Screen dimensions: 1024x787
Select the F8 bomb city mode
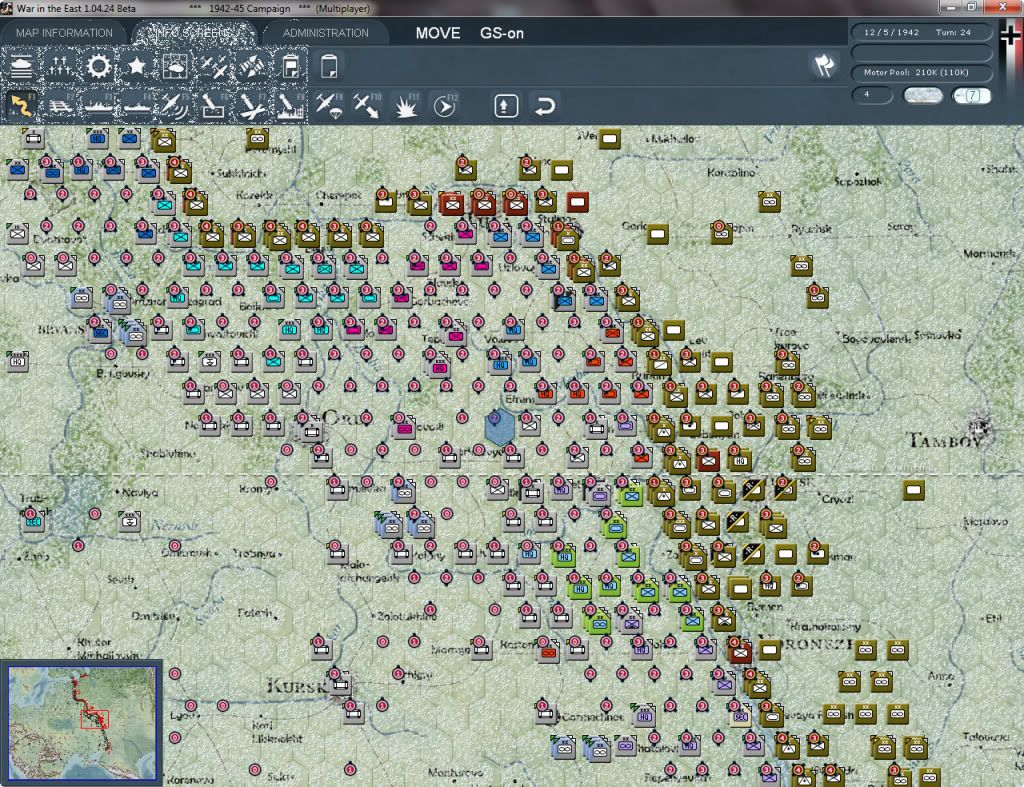click(290, 106)
